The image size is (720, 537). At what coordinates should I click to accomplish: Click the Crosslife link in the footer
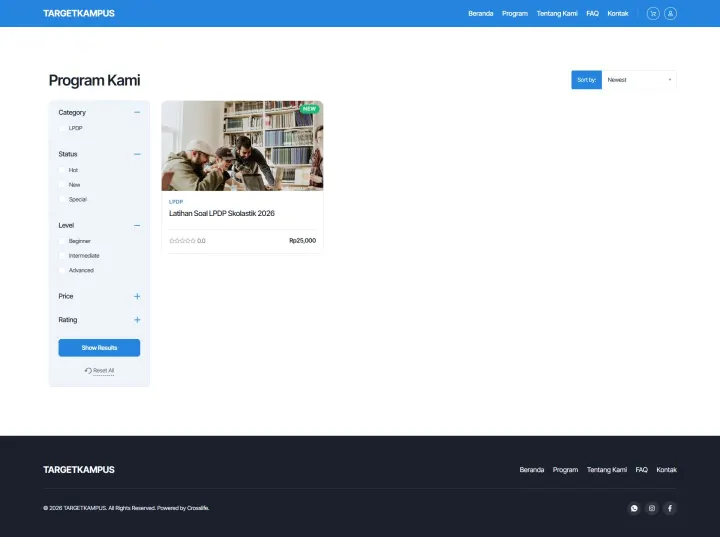[198, 508]
